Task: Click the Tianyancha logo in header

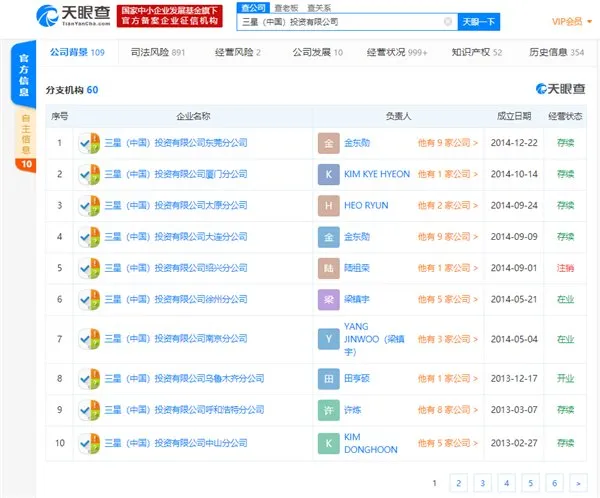Action: pos(73,15)
